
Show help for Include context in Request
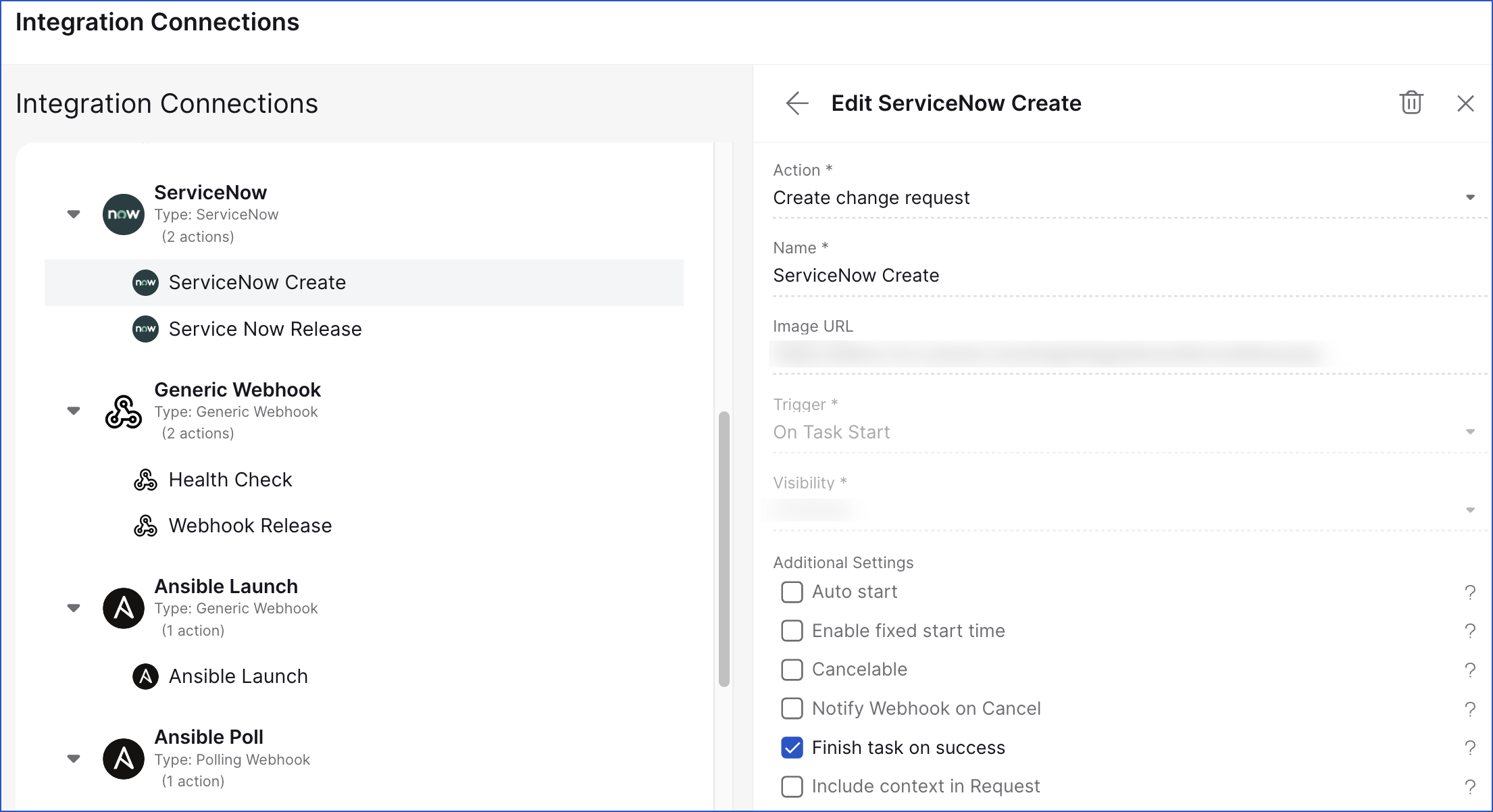point(1470,786)
